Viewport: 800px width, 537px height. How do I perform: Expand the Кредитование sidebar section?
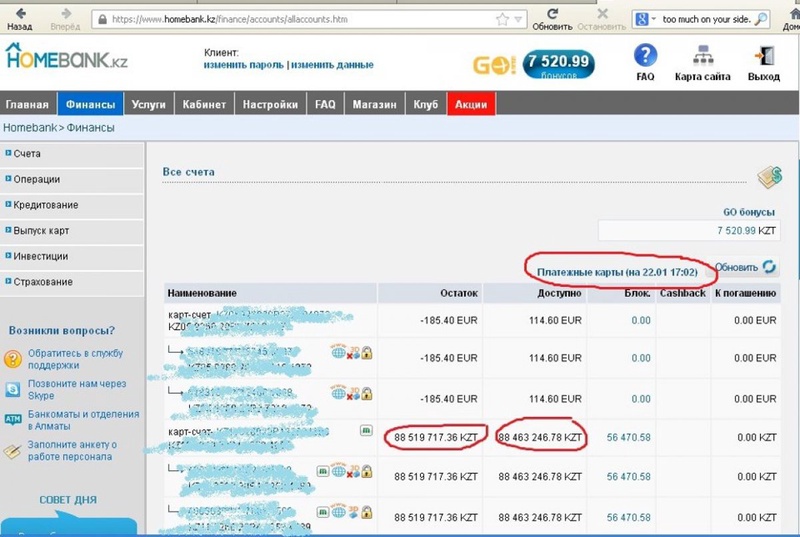[x=46, y=205]
